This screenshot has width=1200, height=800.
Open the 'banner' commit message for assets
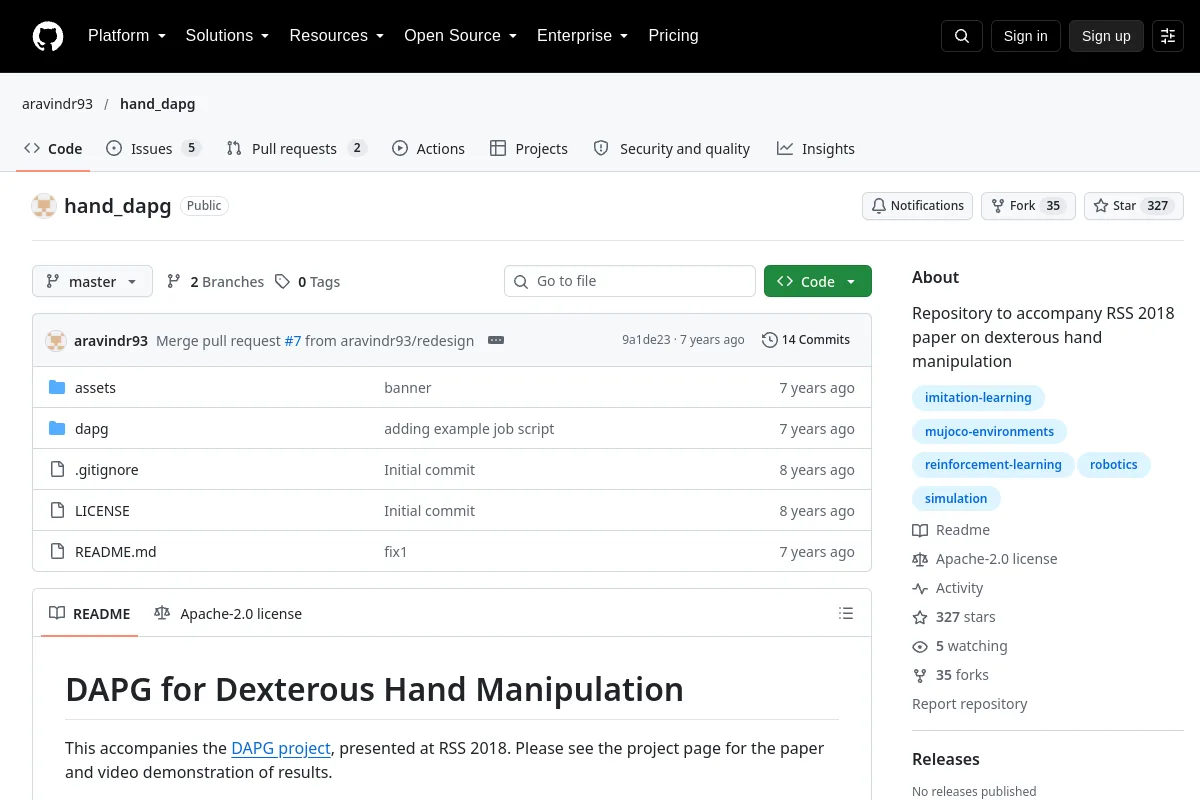408,388
